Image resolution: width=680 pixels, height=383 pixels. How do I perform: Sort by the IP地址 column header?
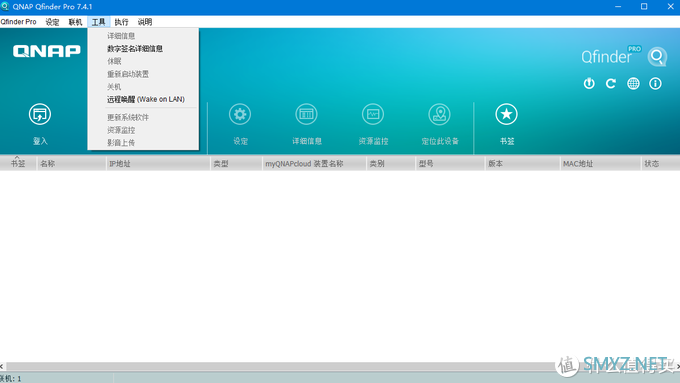tap(158, 164)
